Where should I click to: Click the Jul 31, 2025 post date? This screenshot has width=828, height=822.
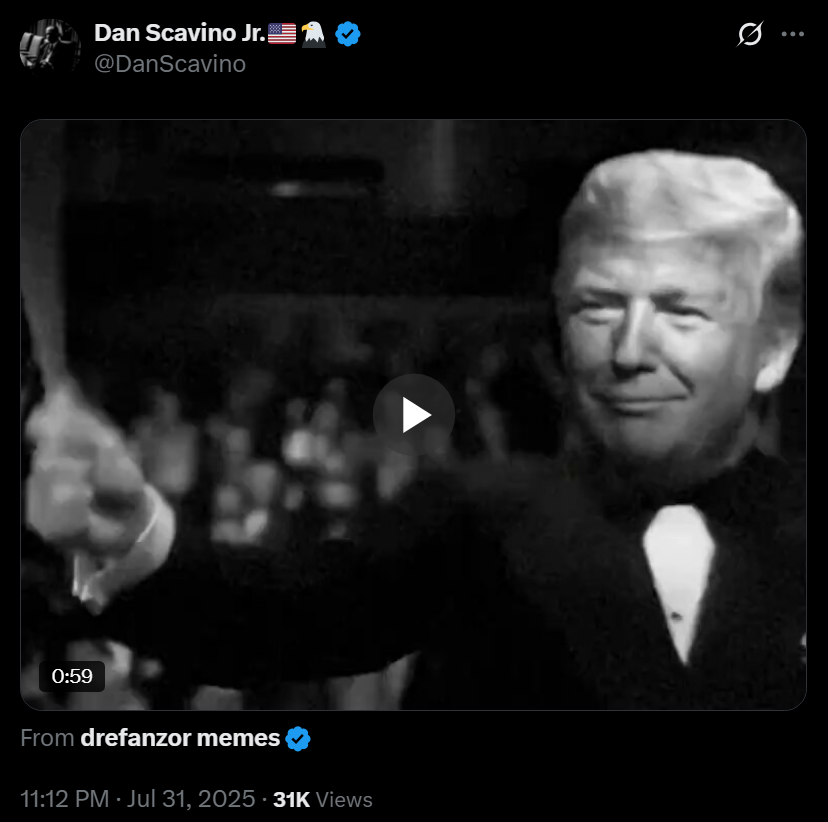(191, 799)
